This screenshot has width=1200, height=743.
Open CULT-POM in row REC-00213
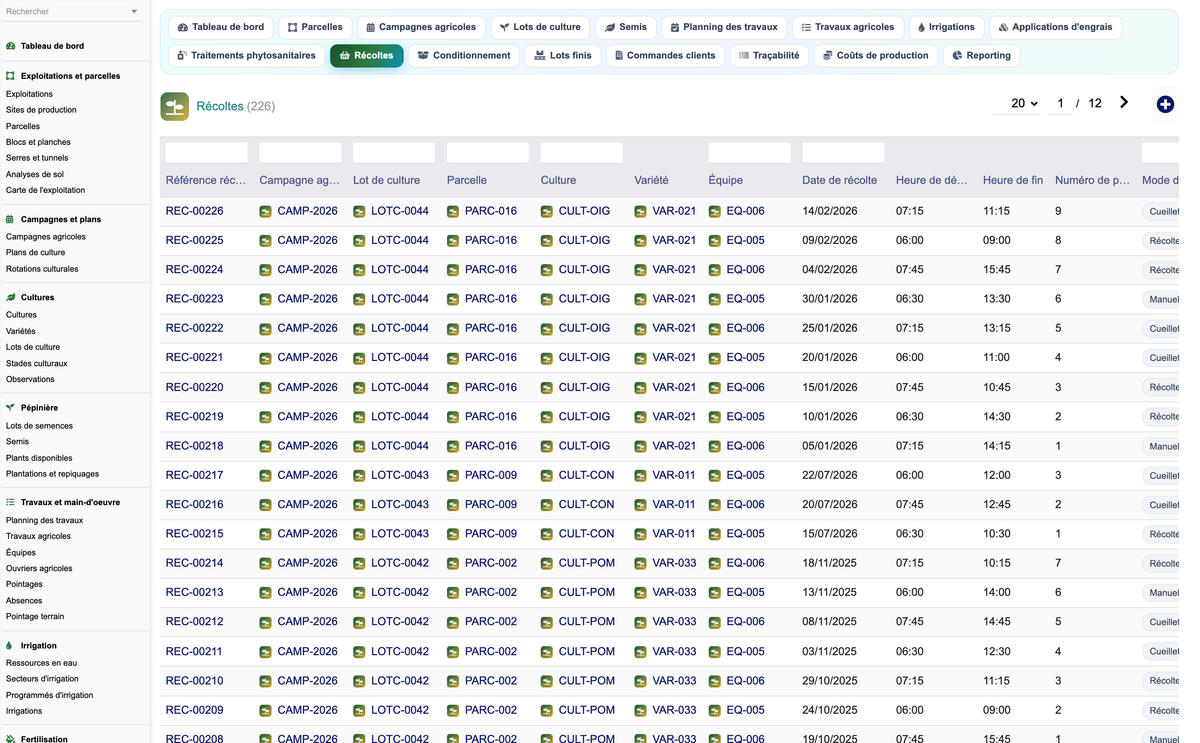pyautogui.click(x=587, y=592)
